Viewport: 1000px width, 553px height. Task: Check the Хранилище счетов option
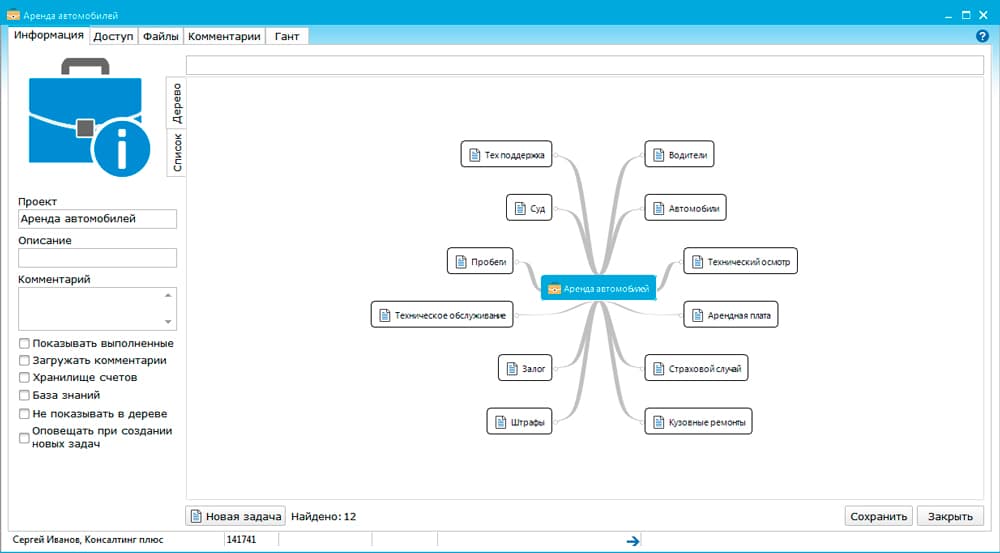coord(24,378)
